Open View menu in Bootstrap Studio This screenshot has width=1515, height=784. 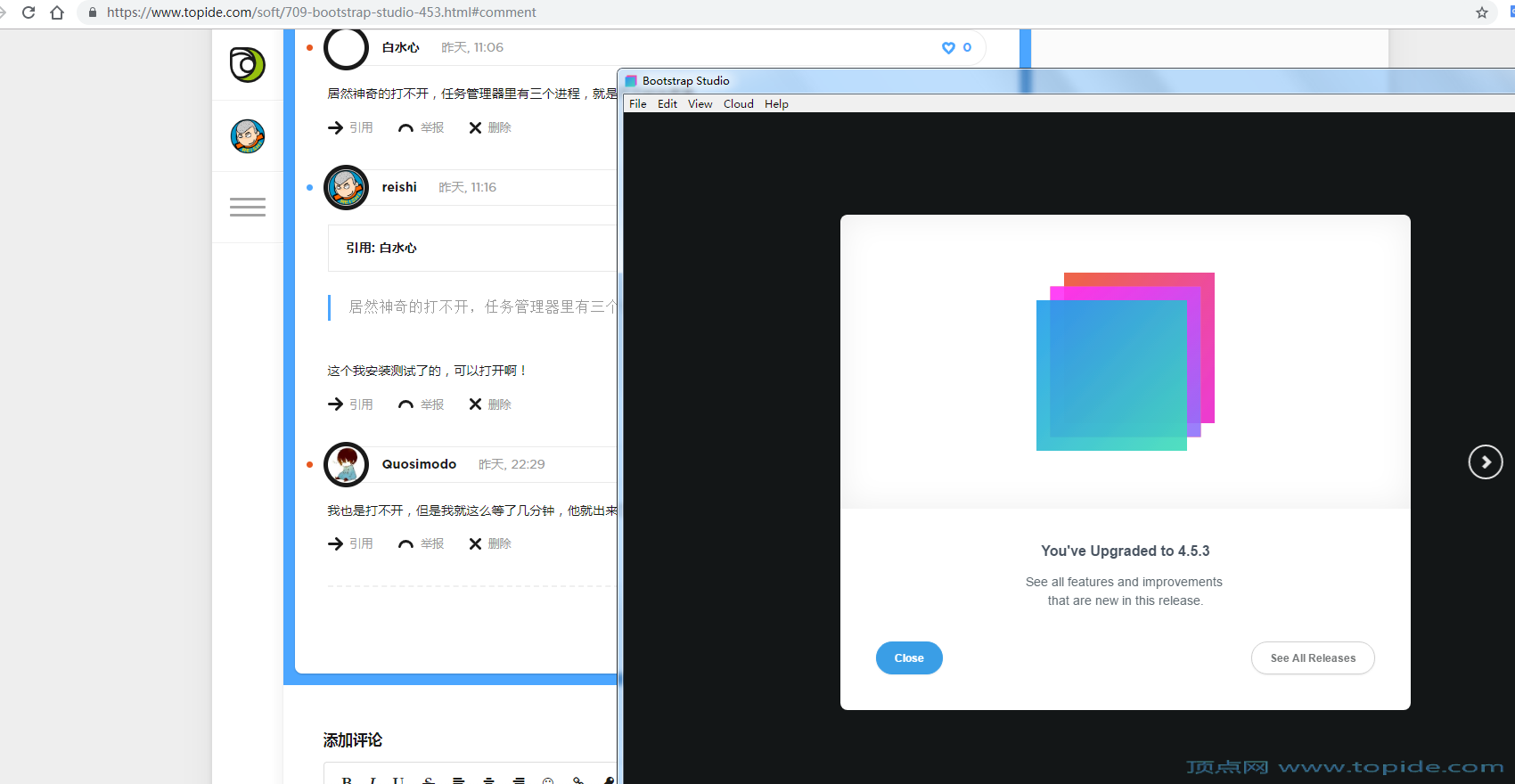coord(700,104)
